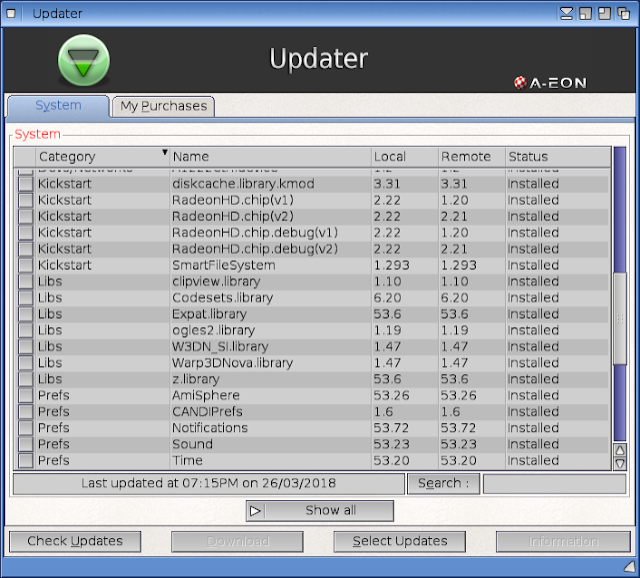This screenshot has width=640, height=578.
Task: Sort by the Category column header arrow
Action: (164, 153)
